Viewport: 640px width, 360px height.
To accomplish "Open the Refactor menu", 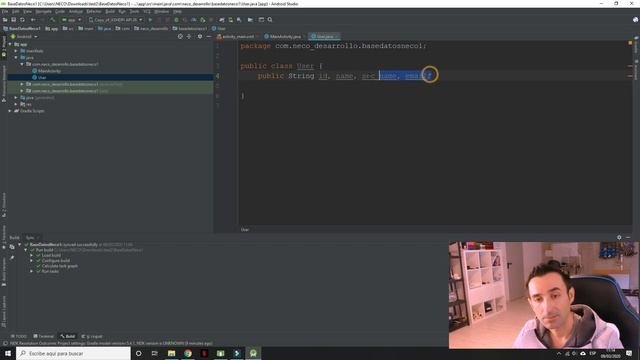I will pyautogui.click(x=94, y=11).
